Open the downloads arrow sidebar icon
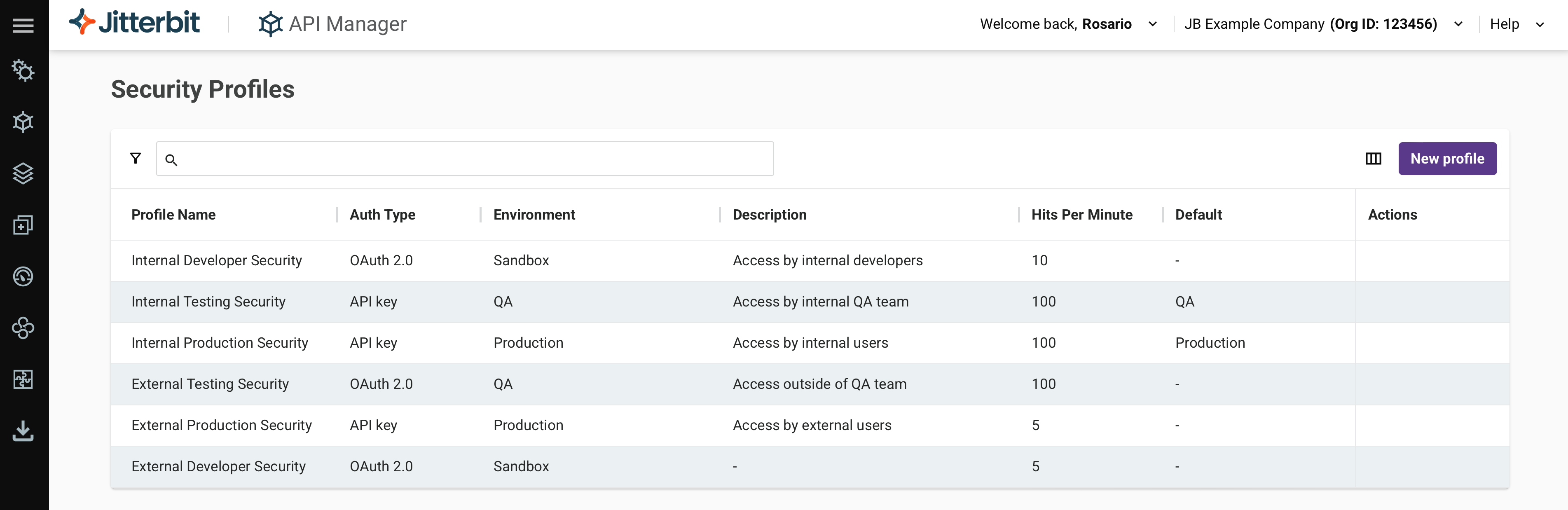Screen dimensions: 1568x510 point(23,430)
